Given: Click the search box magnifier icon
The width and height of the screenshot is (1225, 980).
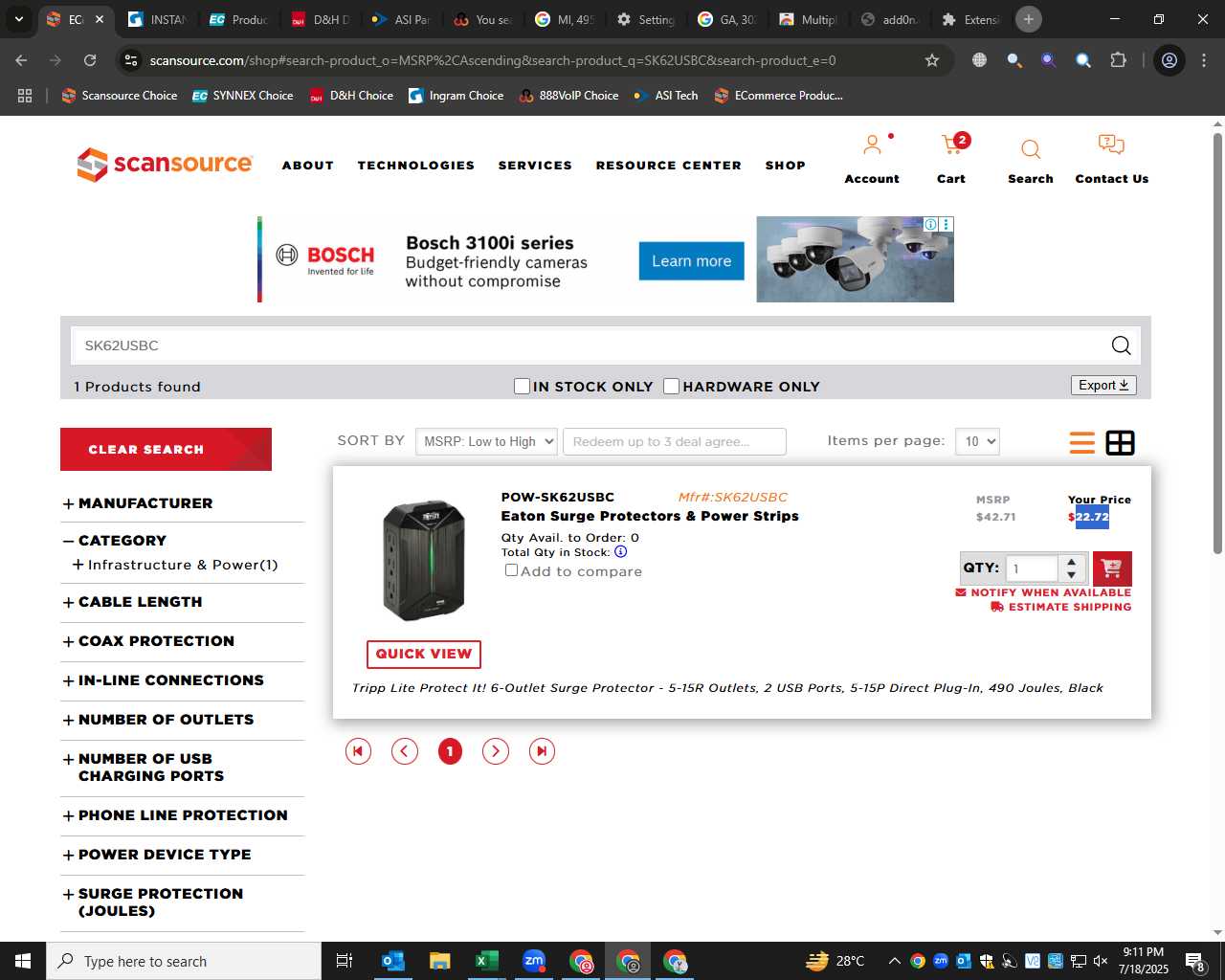Looking at the screenshot, I should point(1121,345).
